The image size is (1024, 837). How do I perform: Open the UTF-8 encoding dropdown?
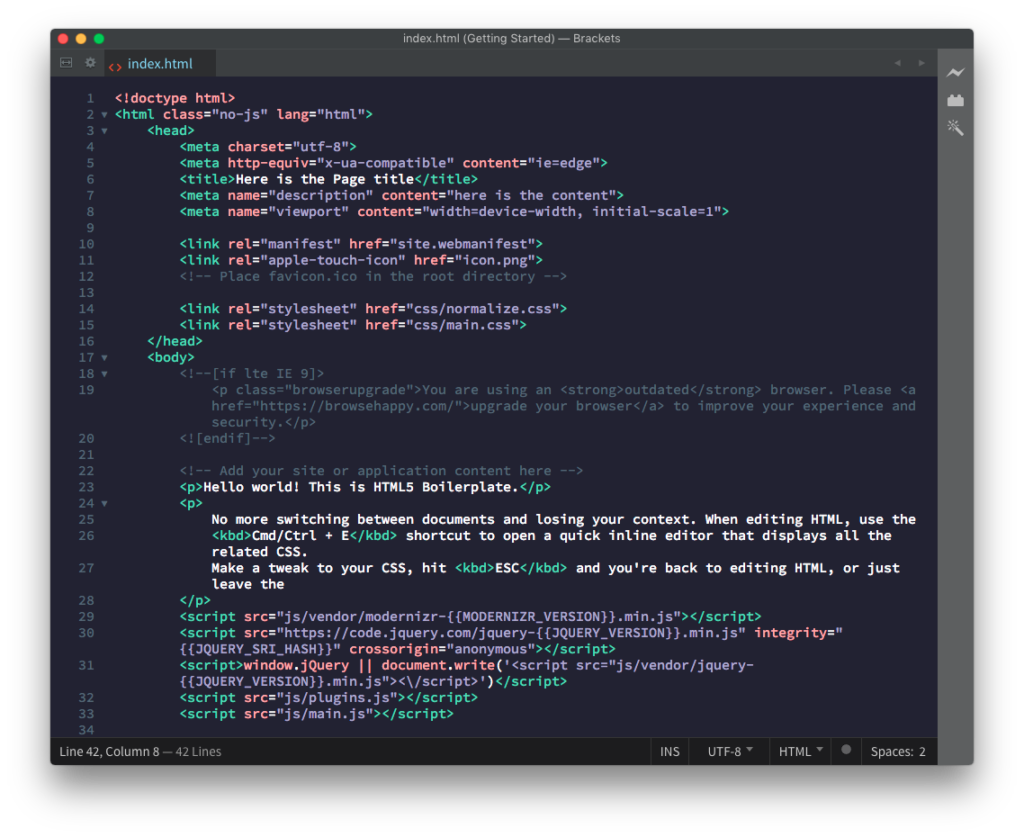click(730, 752)
